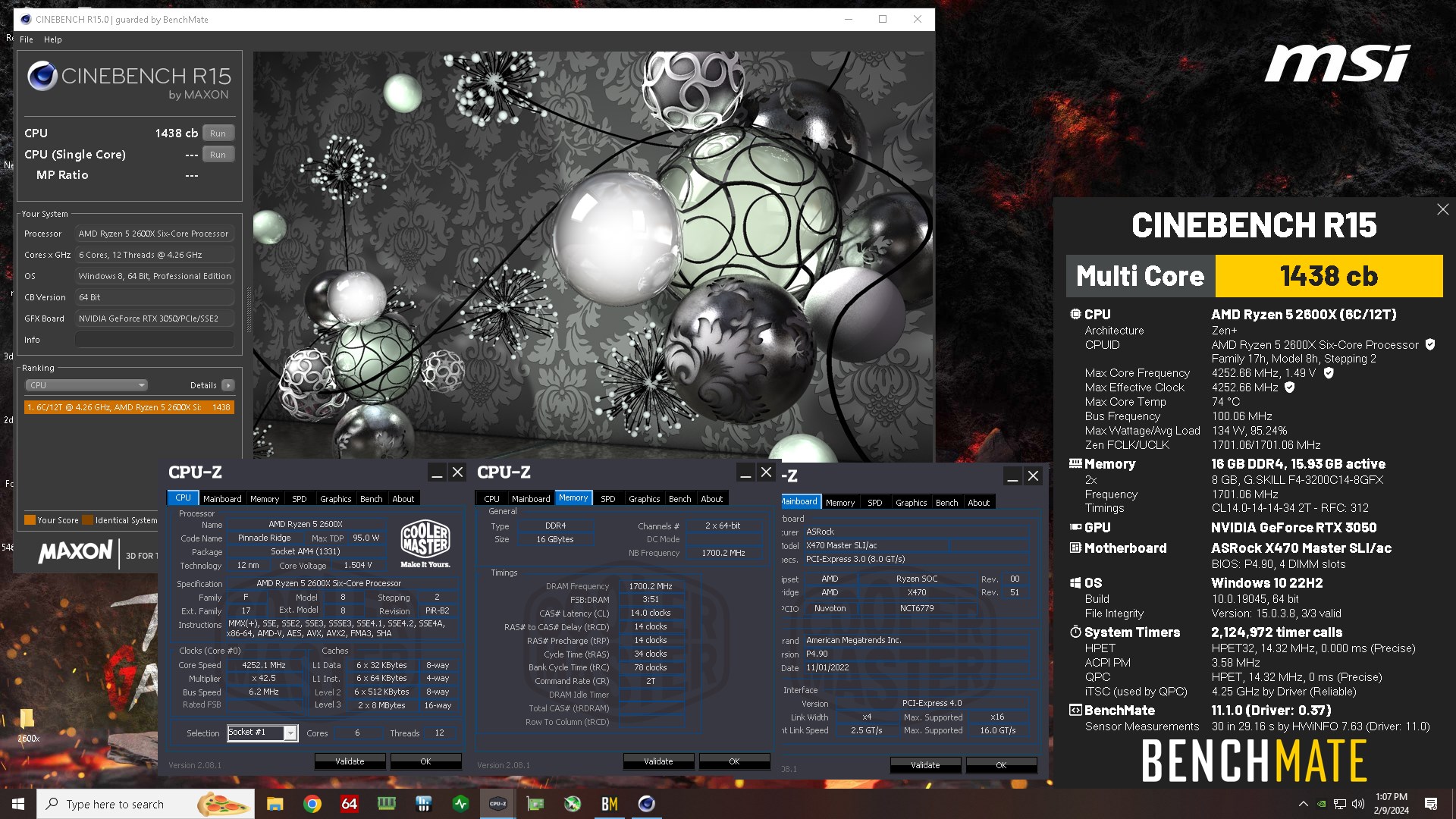The image size is (1456, 819).
Task: Open the About tab in the right CPU-Z window
Action: (978, 503)
